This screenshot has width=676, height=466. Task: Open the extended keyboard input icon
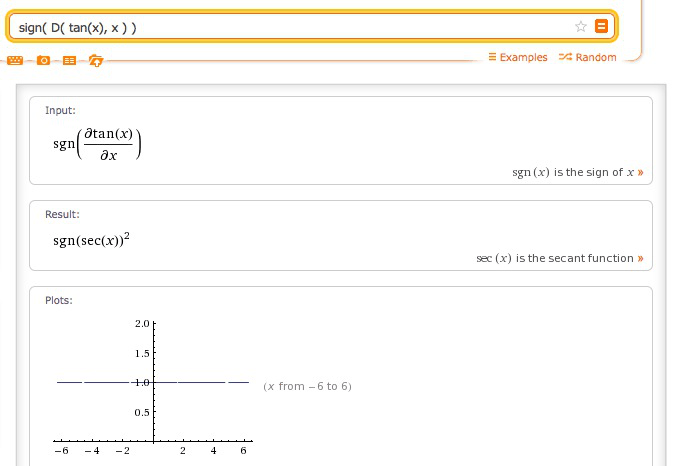pyautogui.click(x=14, y=61)
